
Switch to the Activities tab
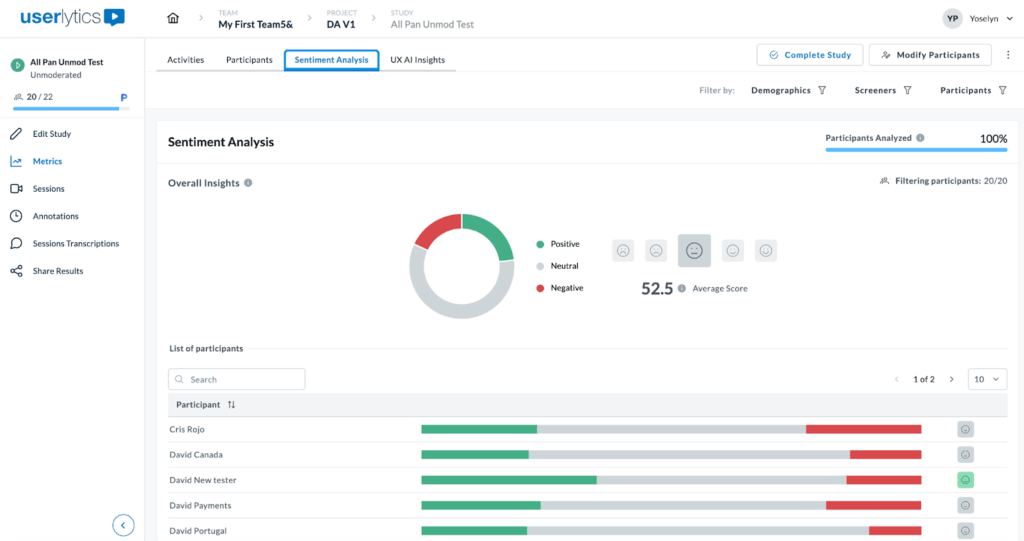coord(185,60)
